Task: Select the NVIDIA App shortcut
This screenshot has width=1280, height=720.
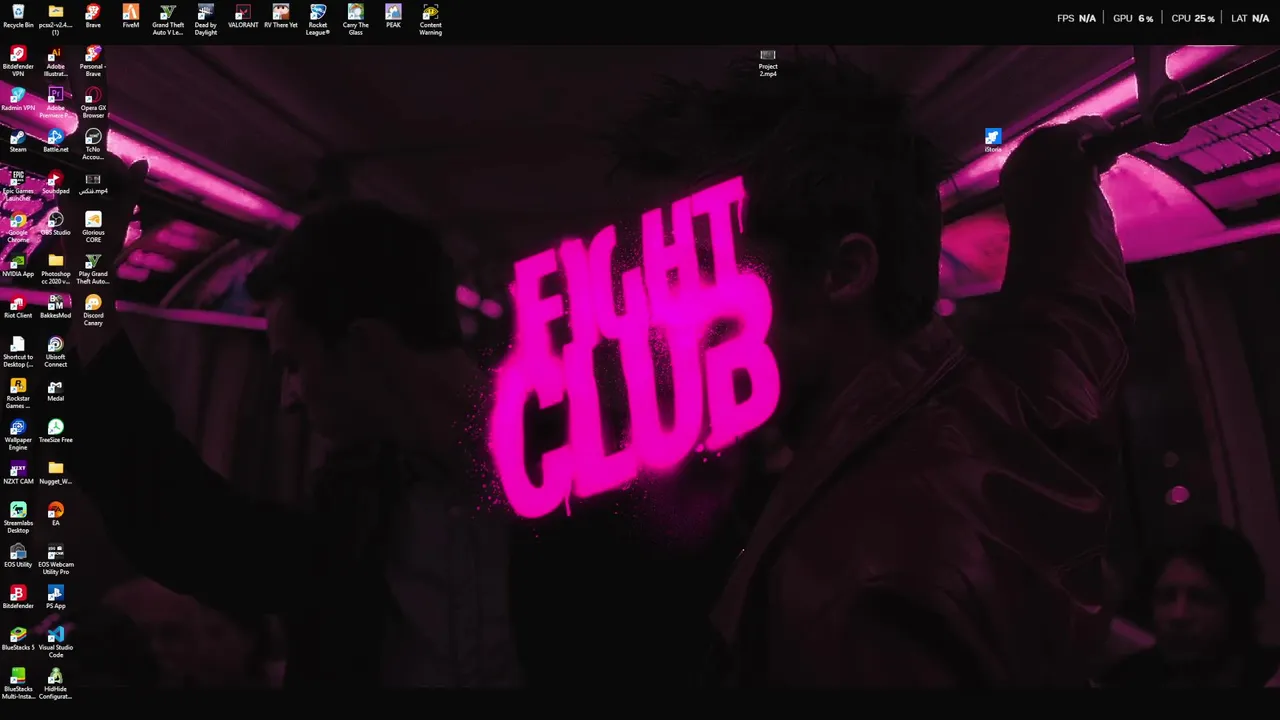Action: pos(18,265)
